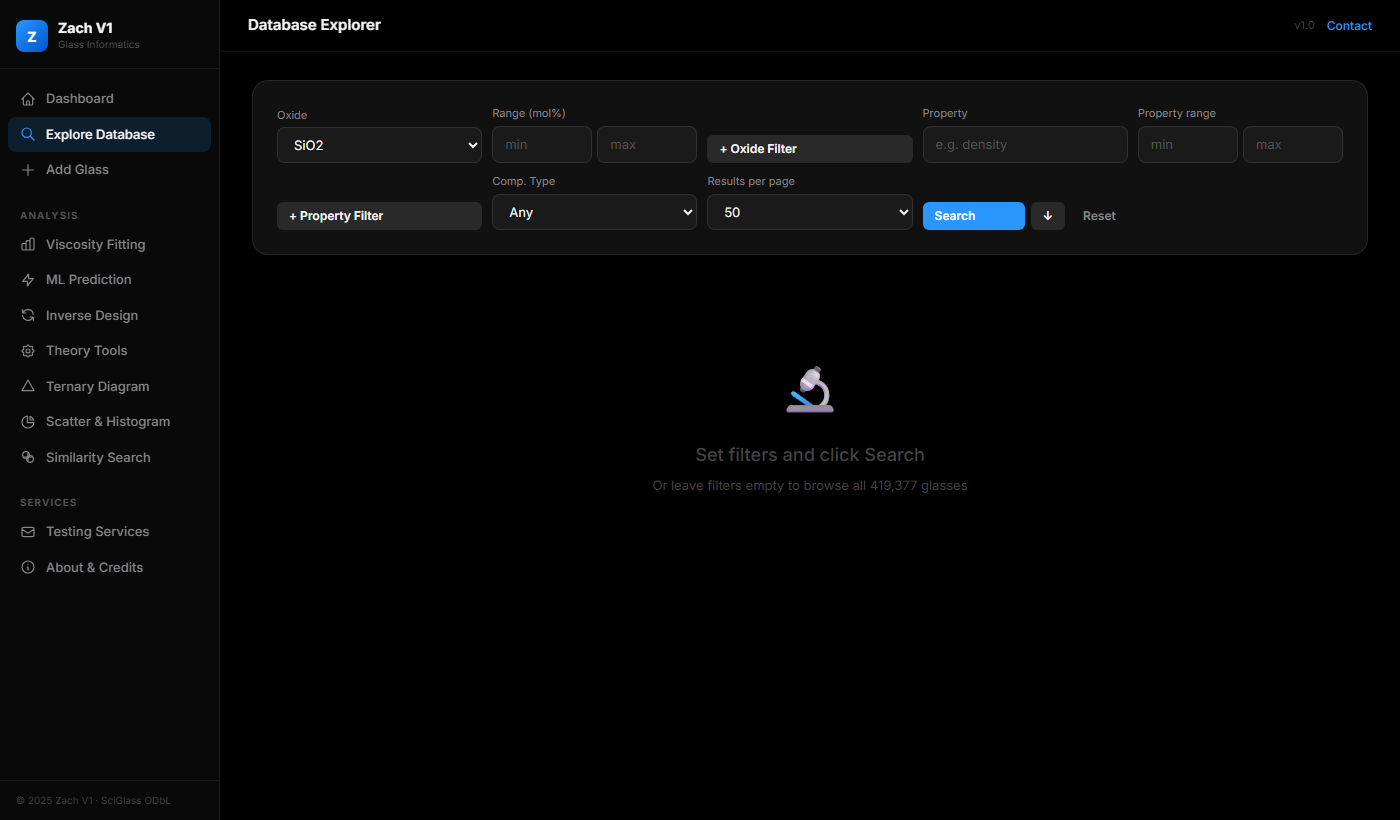Open the Contact link

point(1349,26)
